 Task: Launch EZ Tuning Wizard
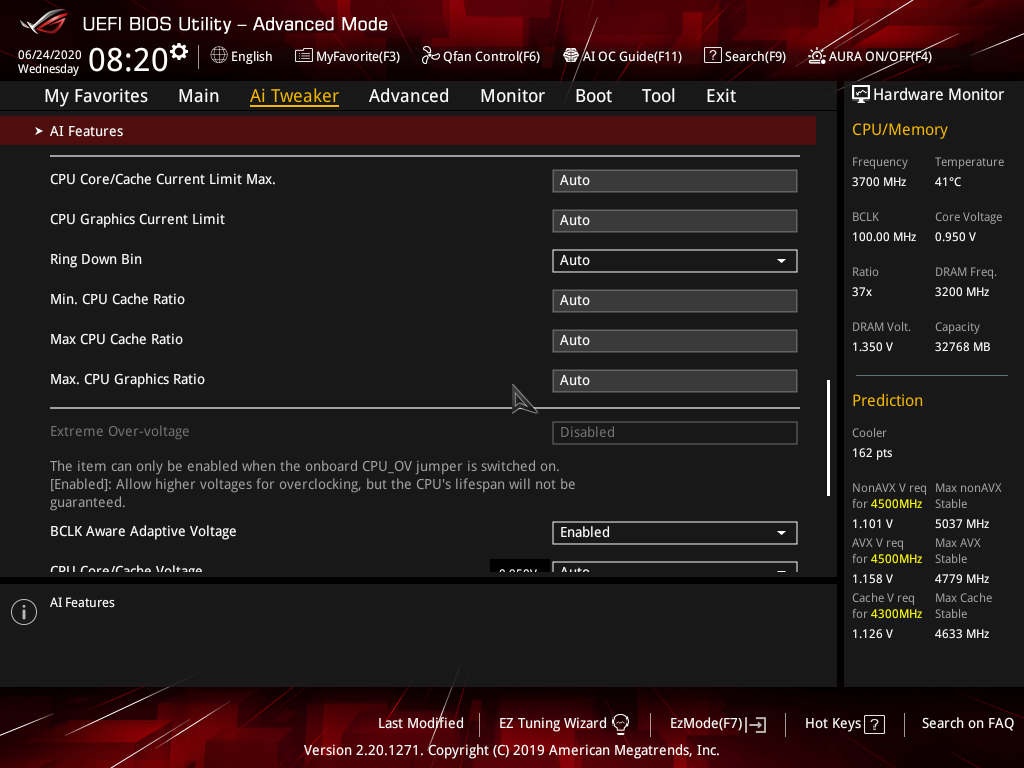coord(564,724)
